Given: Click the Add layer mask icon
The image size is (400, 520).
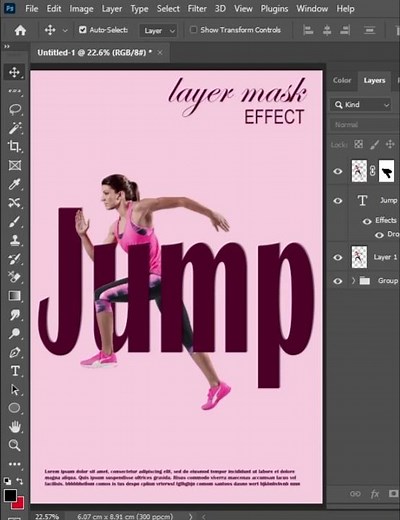Looking at the screenshot, I should (x=393, y=494).
